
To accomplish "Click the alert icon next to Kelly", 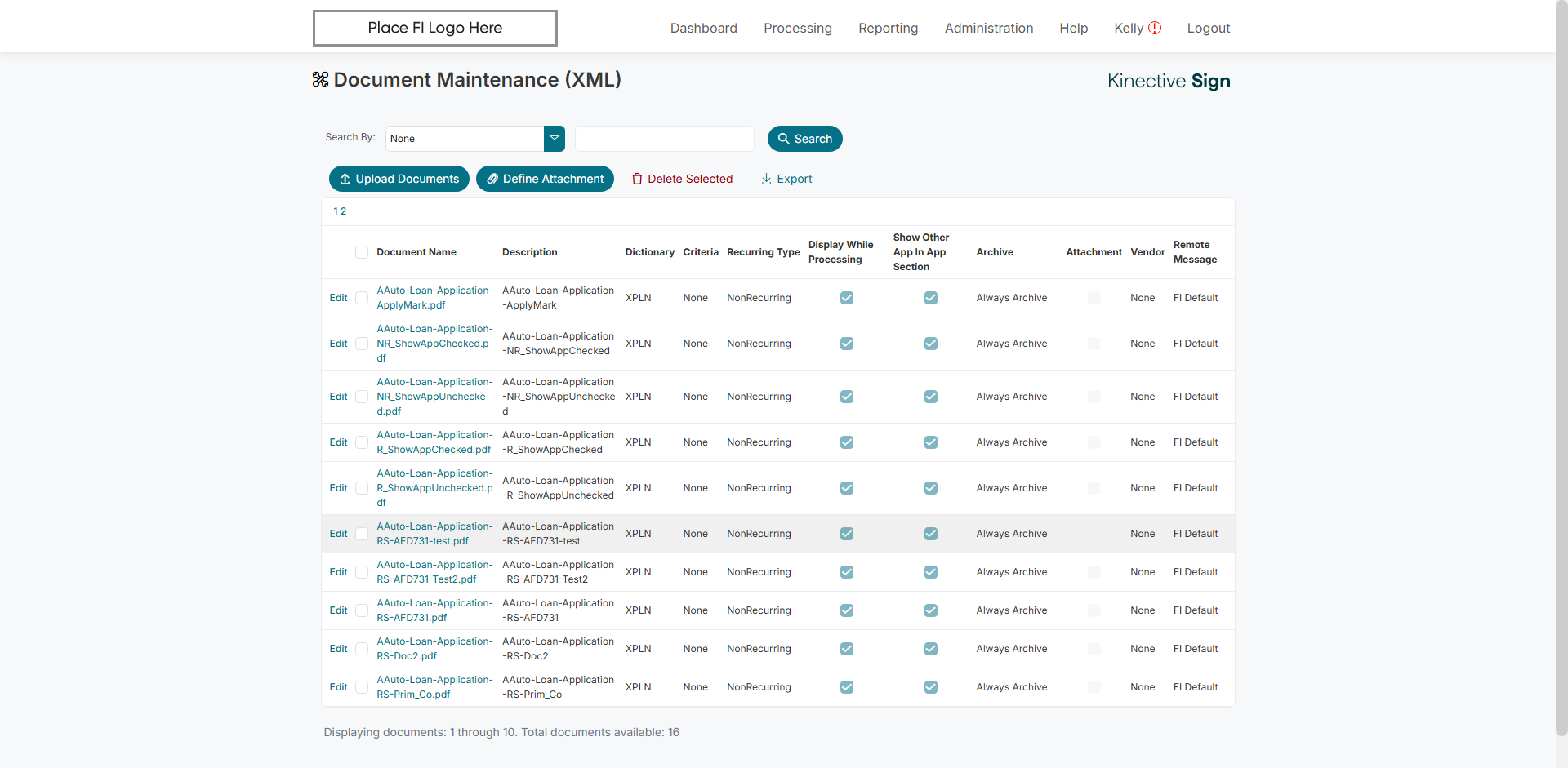I will click(x=1155, y=28).
